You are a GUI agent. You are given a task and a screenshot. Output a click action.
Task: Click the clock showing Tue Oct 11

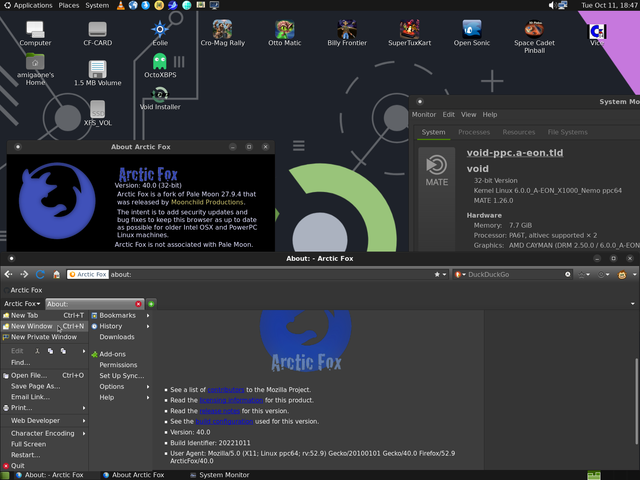[x=610, y=5]
